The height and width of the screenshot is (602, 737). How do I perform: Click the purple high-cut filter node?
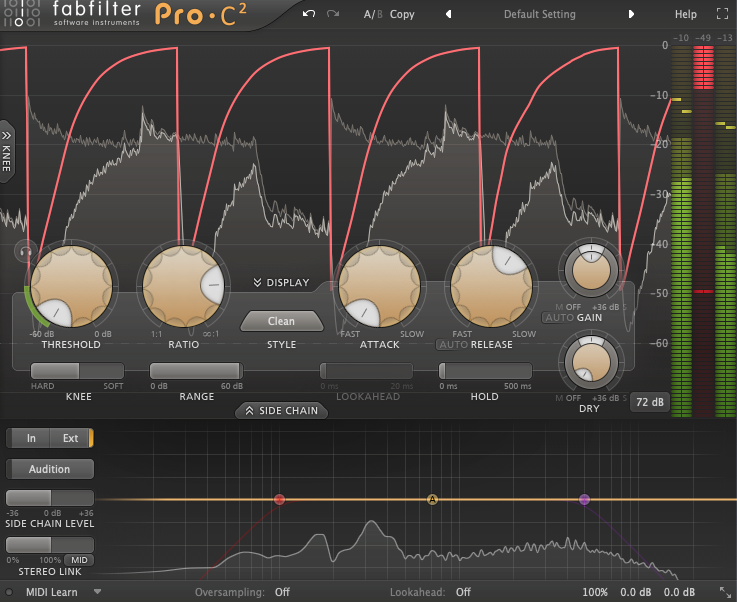584,499
